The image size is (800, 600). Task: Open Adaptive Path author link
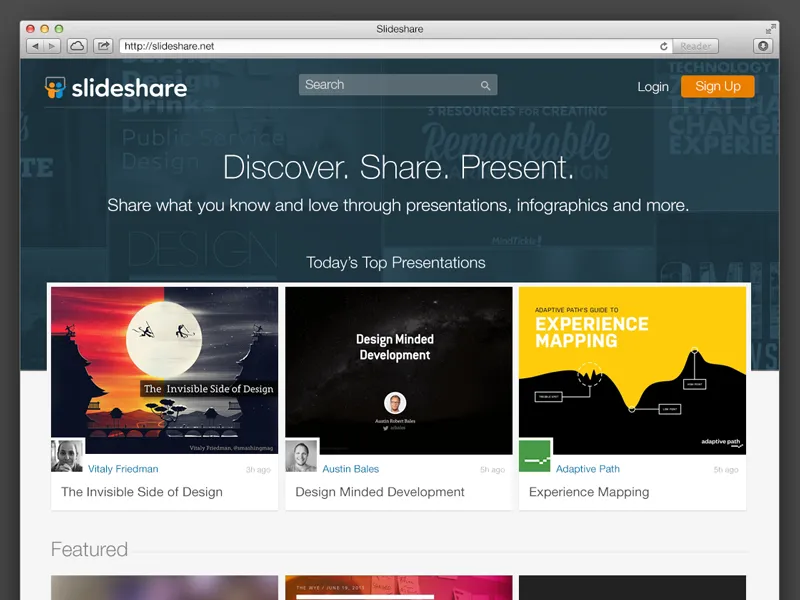tap(588, 469)
